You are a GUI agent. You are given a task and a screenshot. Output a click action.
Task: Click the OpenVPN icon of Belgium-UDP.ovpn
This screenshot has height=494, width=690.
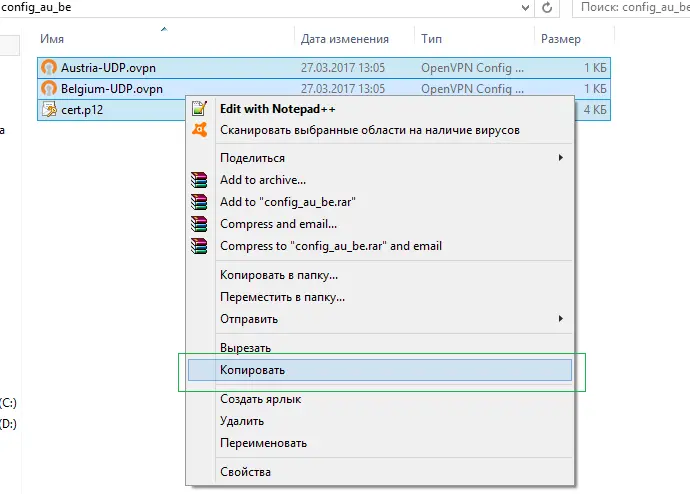(49, 88)
